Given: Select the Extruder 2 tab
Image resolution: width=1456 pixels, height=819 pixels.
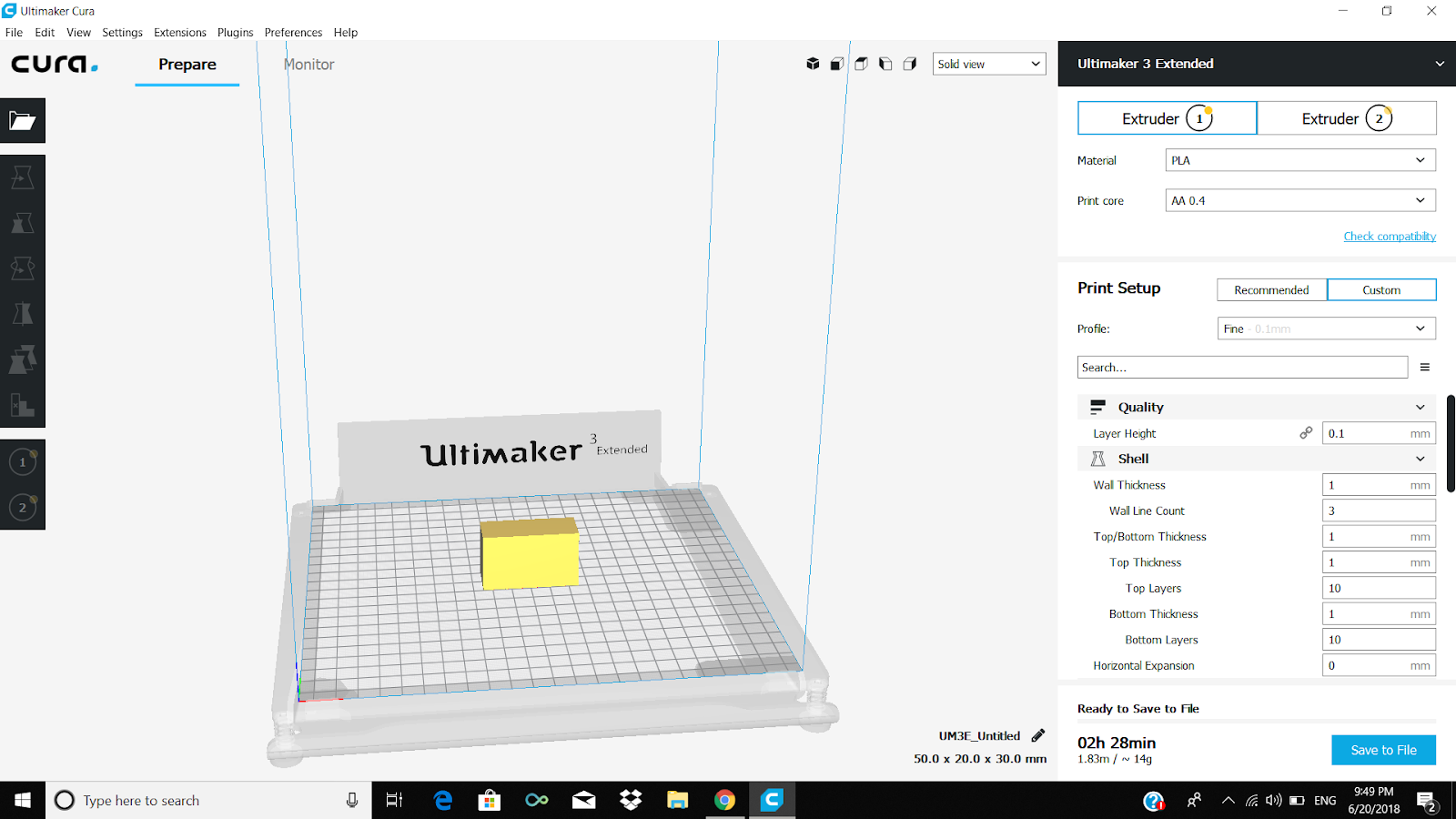Looking at the screenshot, I should click(1347, 118).
